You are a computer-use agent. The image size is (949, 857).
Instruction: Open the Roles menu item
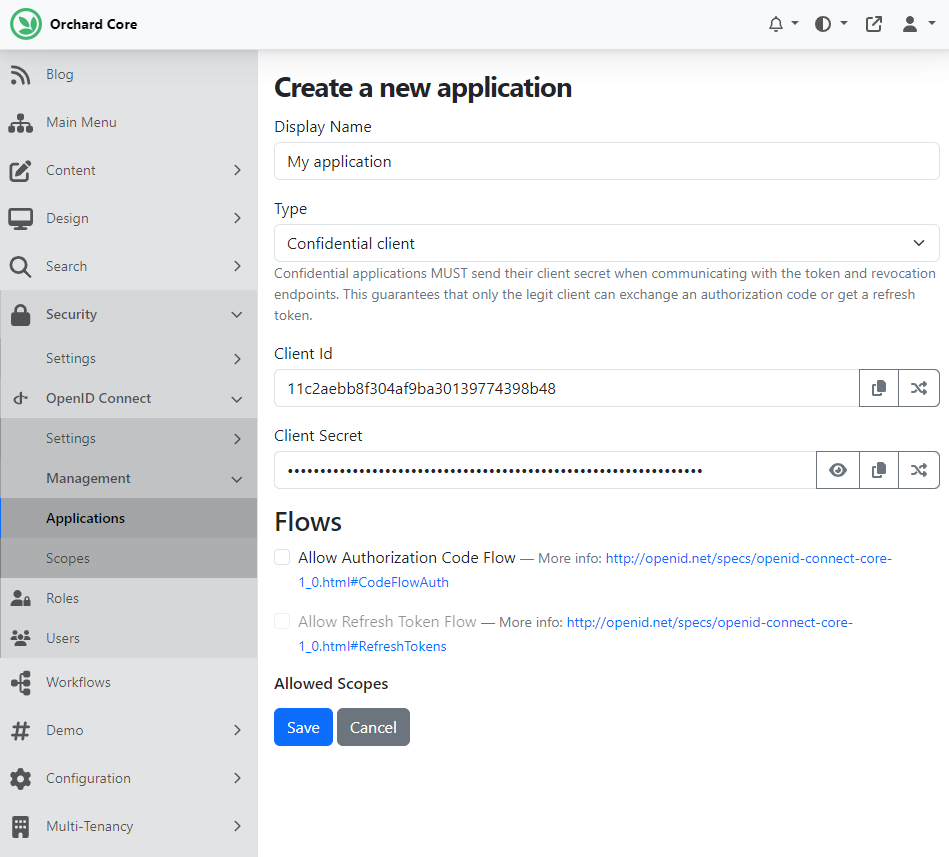129,598
